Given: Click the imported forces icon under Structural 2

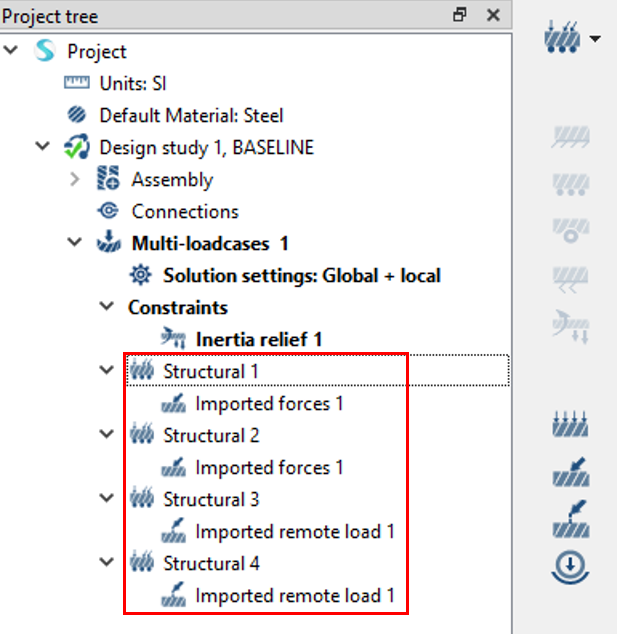Looking at the screenshot, I should point(172,468).
